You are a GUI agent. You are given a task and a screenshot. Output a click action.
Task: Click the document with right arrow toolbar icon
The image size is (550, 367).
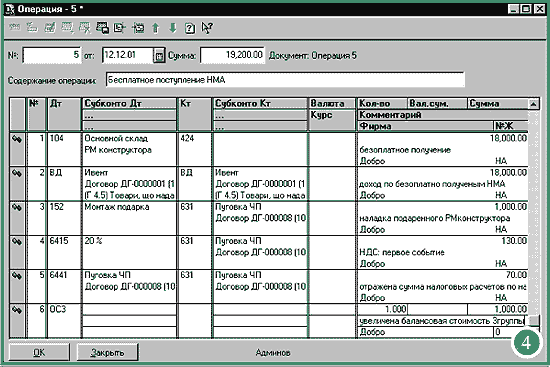pos(120,27)
